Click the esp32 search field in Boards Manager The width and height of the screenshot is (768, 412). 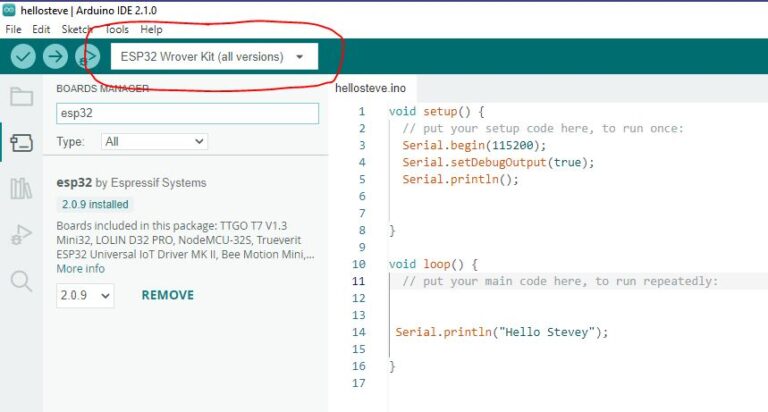(187, 114)
